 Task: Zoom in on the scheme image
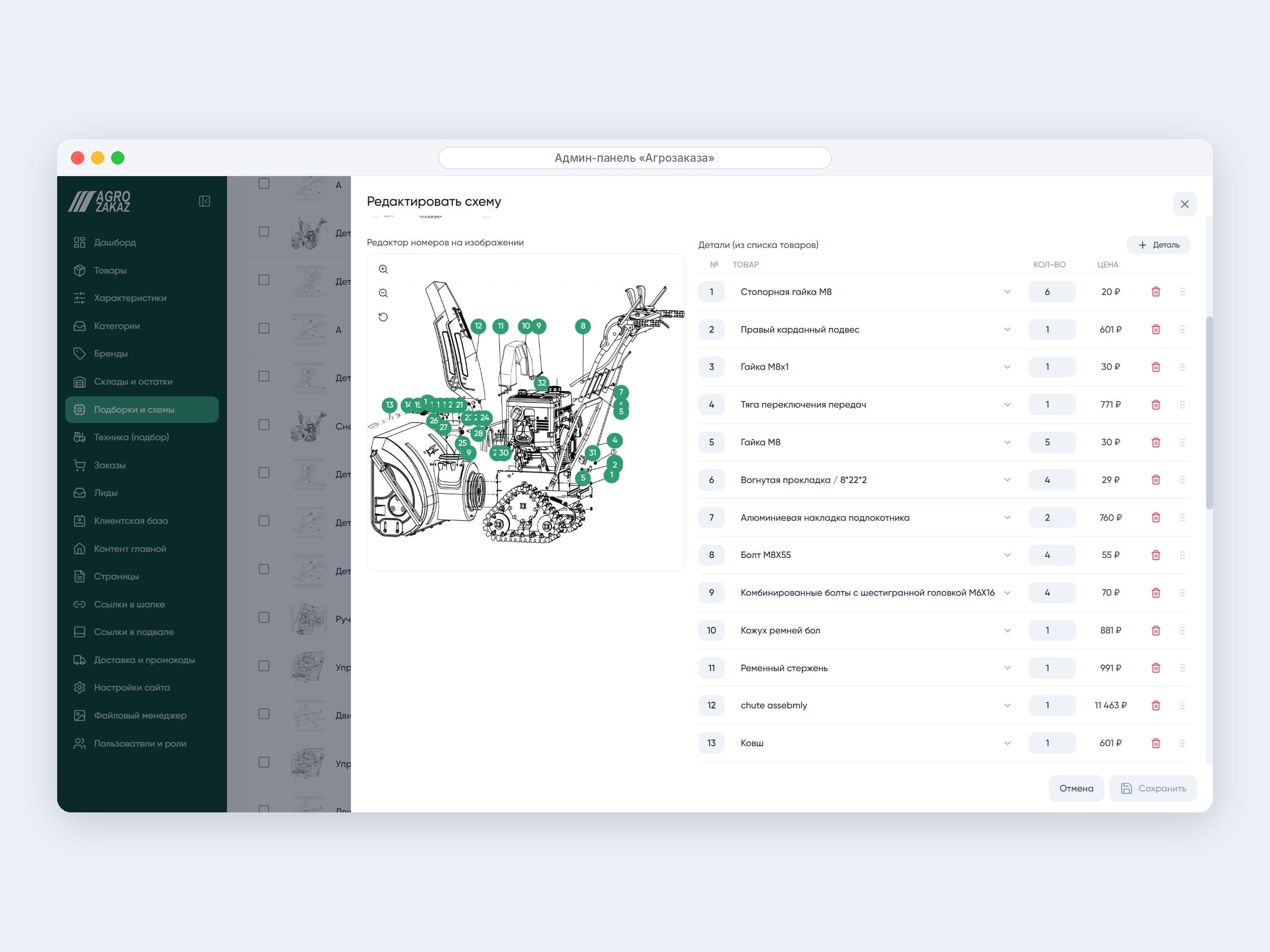click(383, 269)
